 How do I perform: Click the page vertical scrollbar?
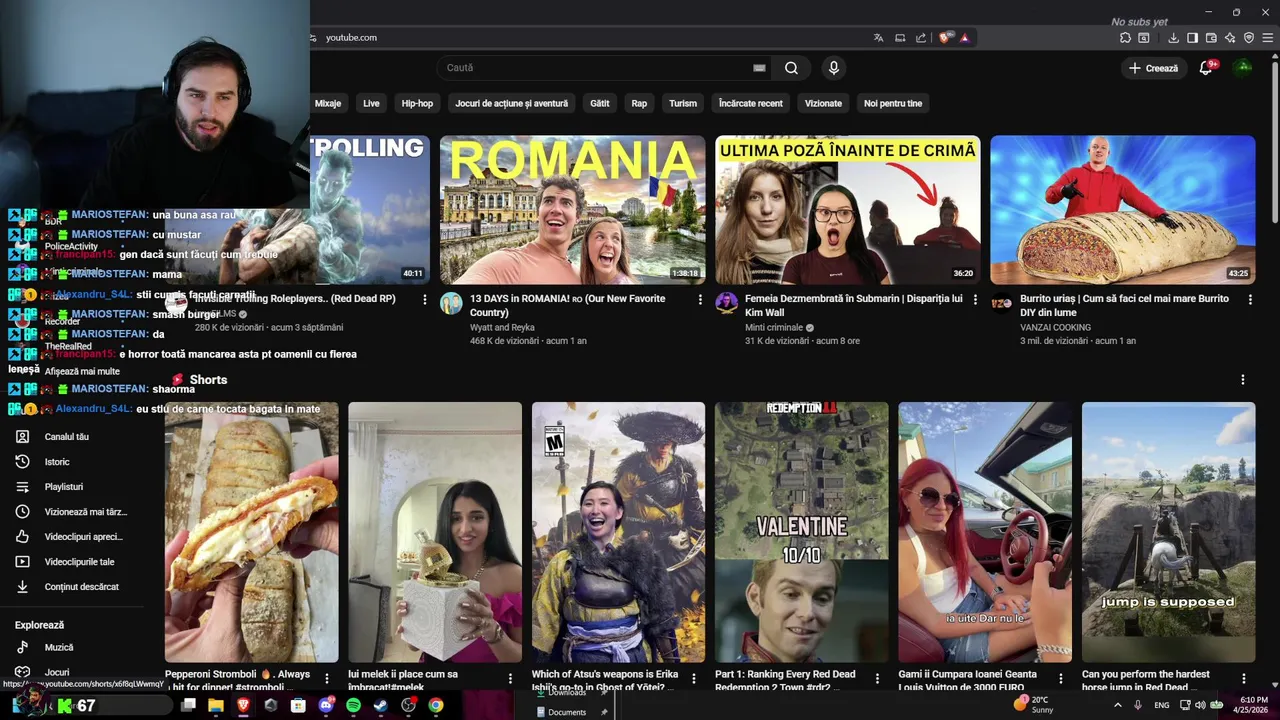pos(1274,140)
